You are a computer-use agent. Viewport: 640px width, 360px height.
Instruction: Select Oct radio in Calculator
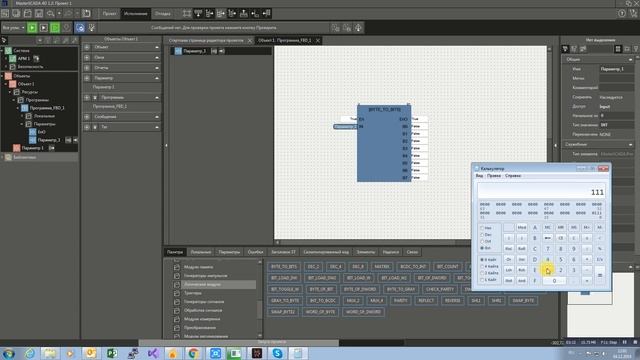point(482,242)
